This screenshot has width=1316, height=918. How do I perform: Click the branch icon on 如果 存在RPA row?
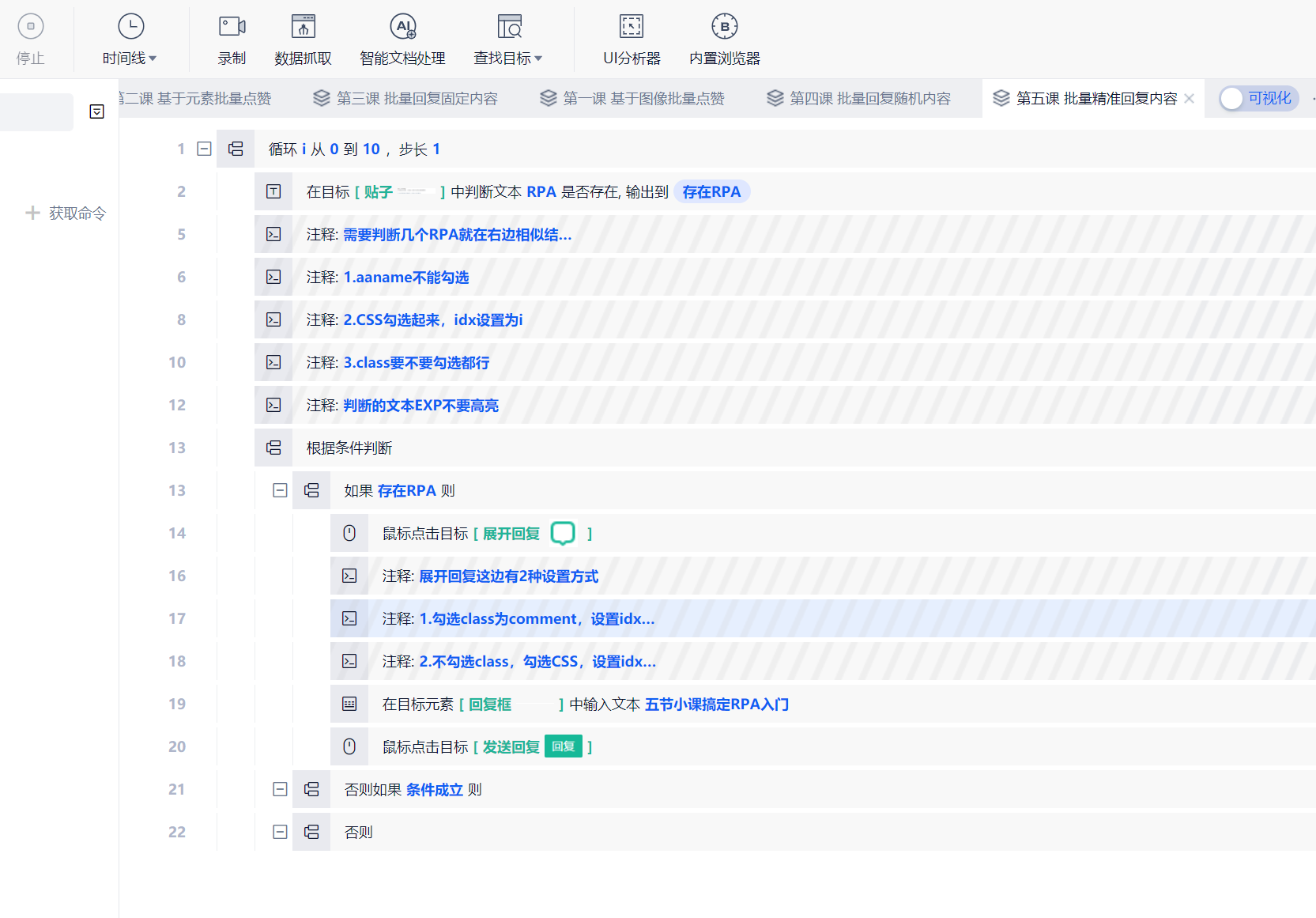(311, 490)
